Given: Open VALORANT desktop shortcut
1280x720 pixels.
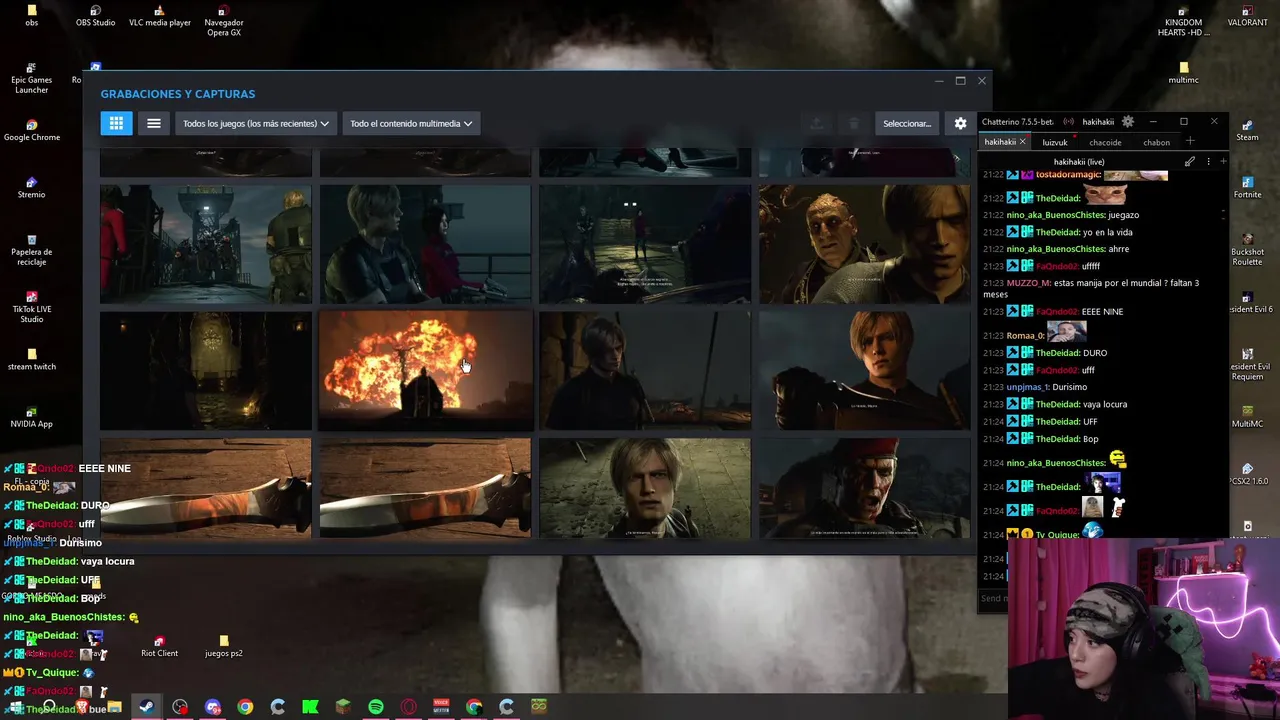Looking at the screenshot, I should tap(1248, 16).
